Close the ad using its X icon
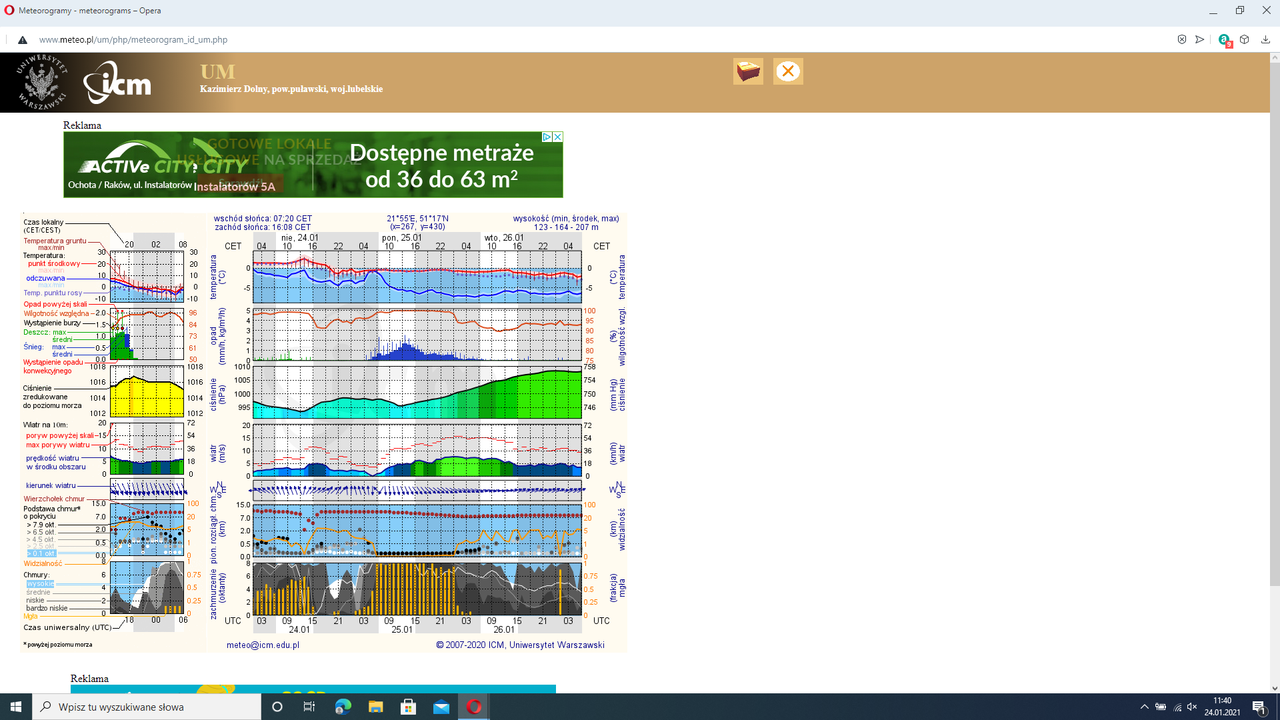This screenshot has height=720, width=1280. 558,137
